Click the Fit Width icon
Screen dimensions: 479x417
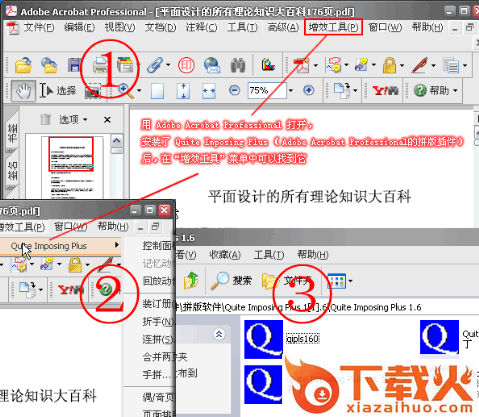point(209,91)
